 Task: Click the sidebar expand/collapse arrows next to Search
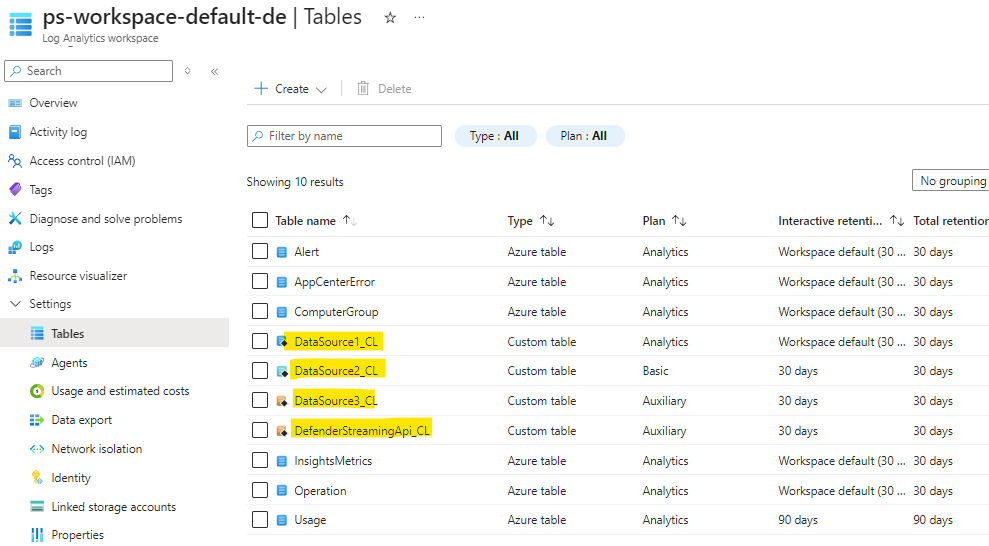coord(187,71)
